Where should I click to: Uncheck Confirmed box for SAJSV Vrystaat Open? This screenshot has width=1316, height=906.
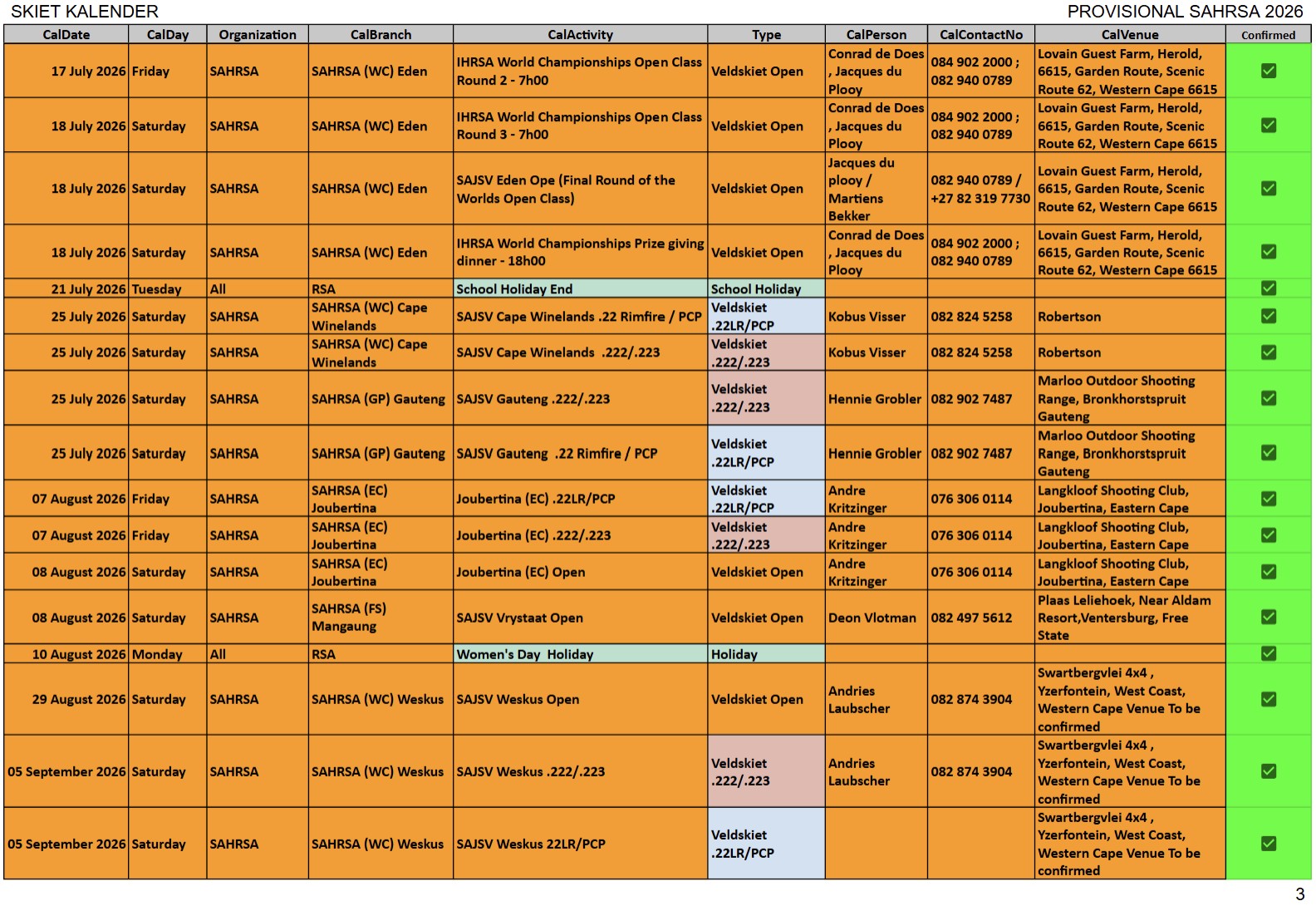click(1268, 617)
